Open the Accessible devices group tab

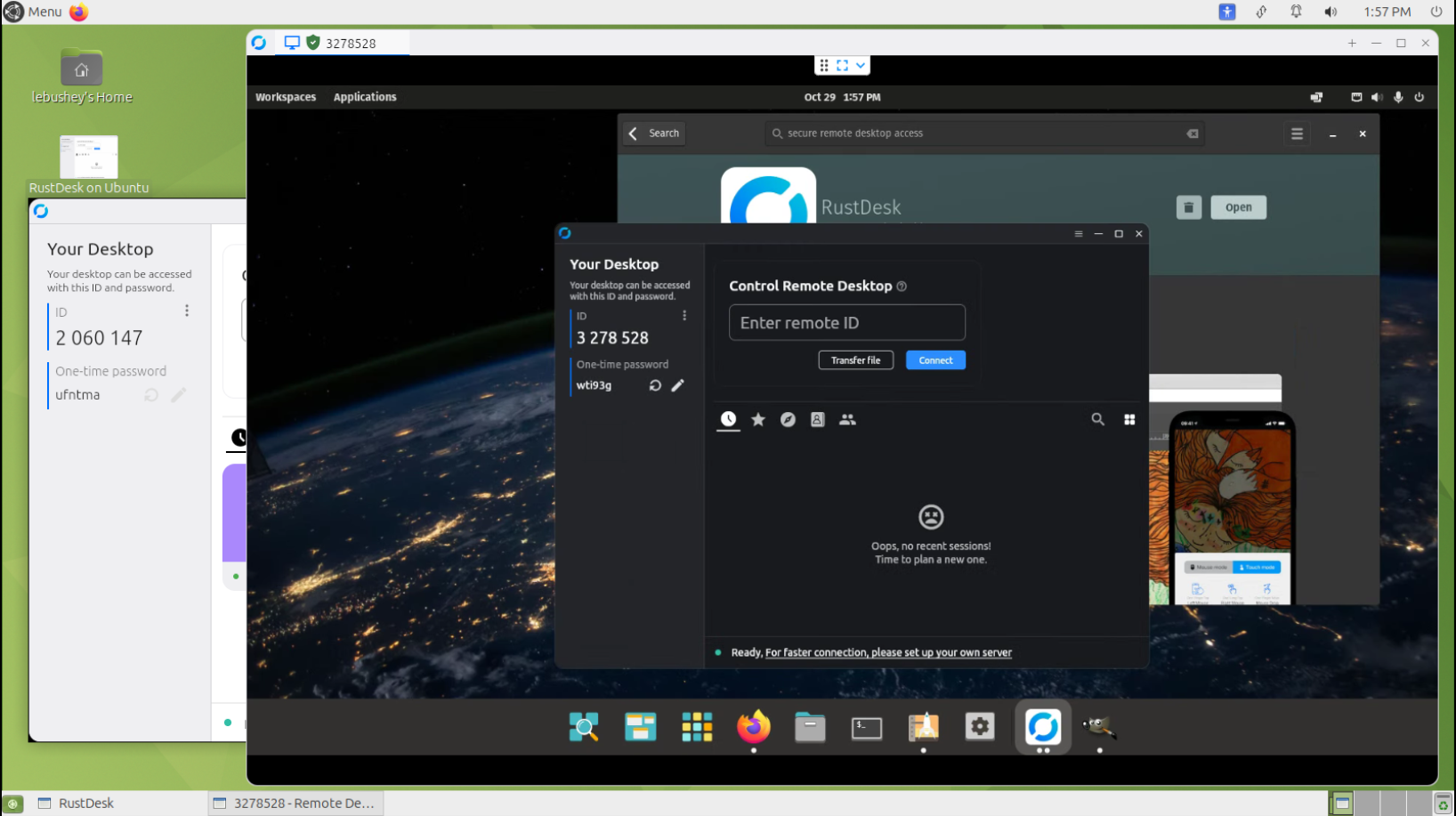pos(847,420)
